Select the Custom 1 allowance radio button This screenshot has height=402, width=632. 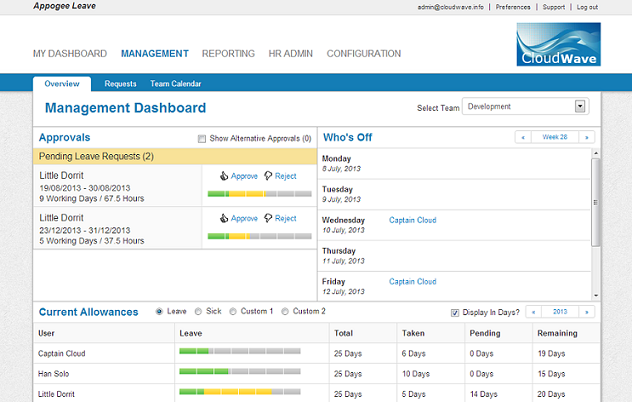(x=233, y=312)
